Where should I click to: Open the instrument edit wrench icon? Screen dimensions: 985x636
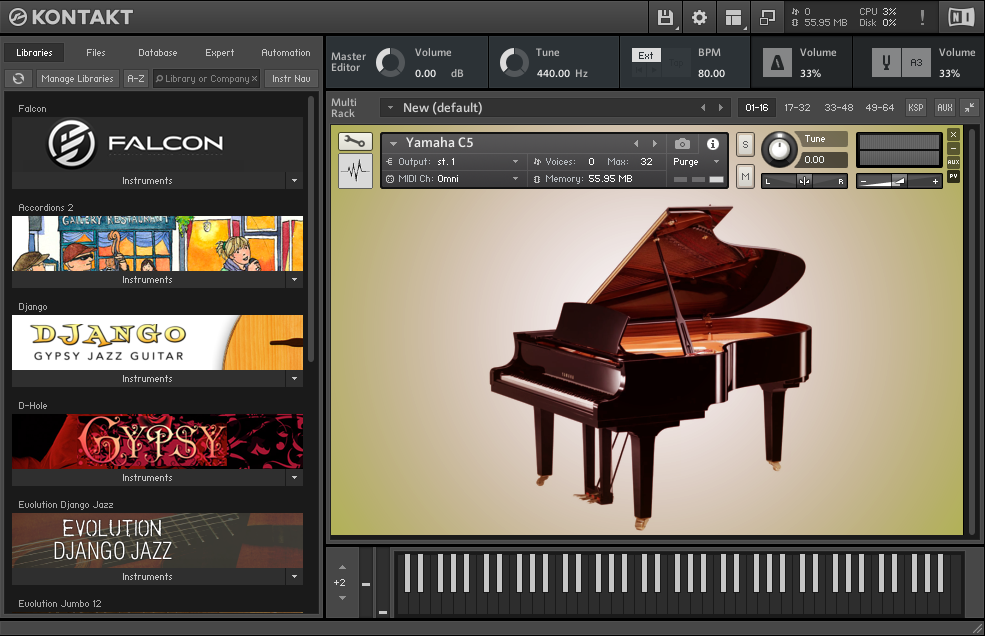point(355,141)
